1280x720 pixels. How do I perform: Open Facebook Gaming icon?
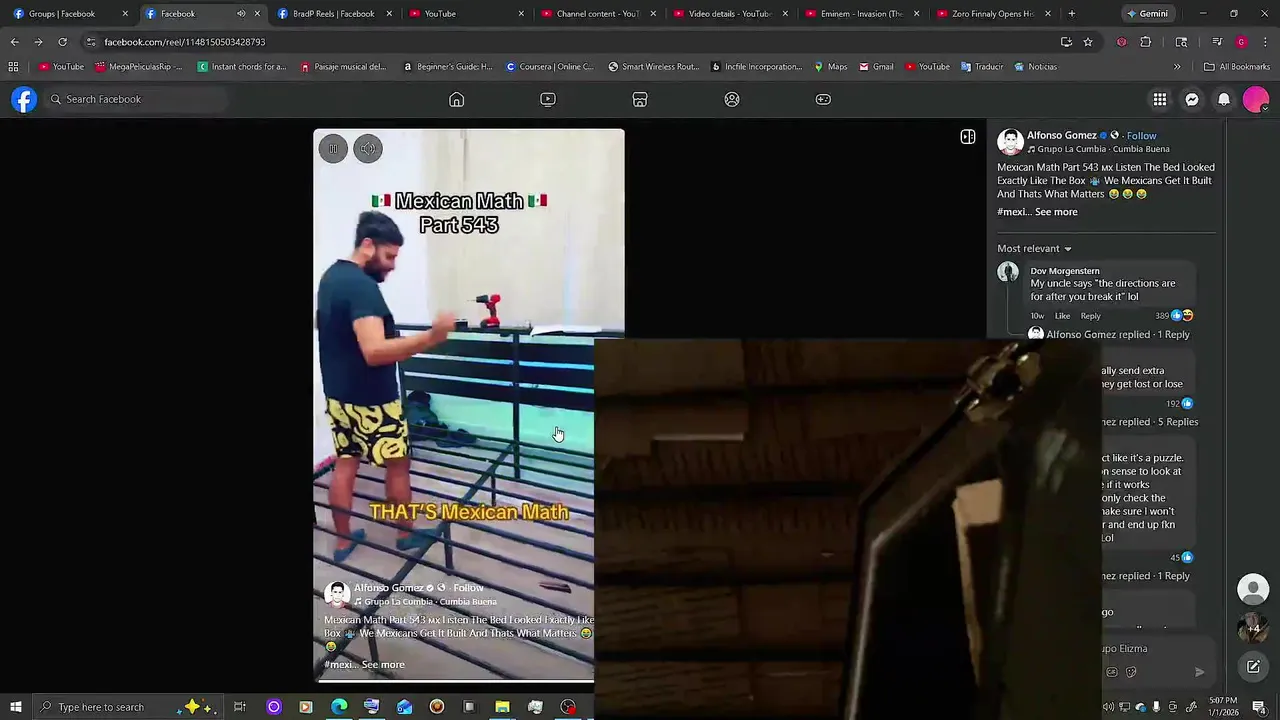(823, 99)
